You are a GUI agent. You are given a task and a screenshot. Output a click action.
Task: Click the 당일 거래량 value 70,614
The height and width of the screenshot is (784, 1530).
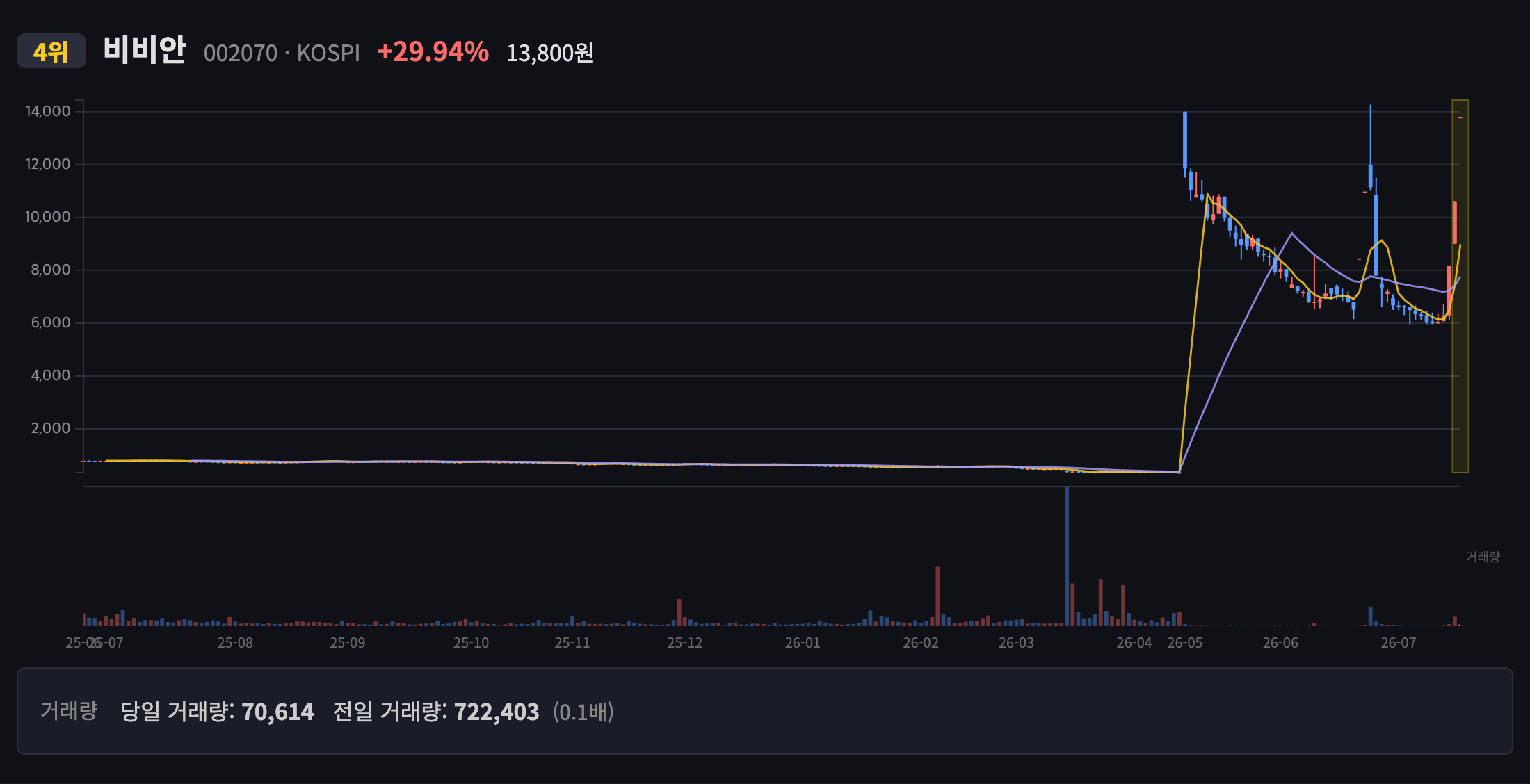click(277, 712)
